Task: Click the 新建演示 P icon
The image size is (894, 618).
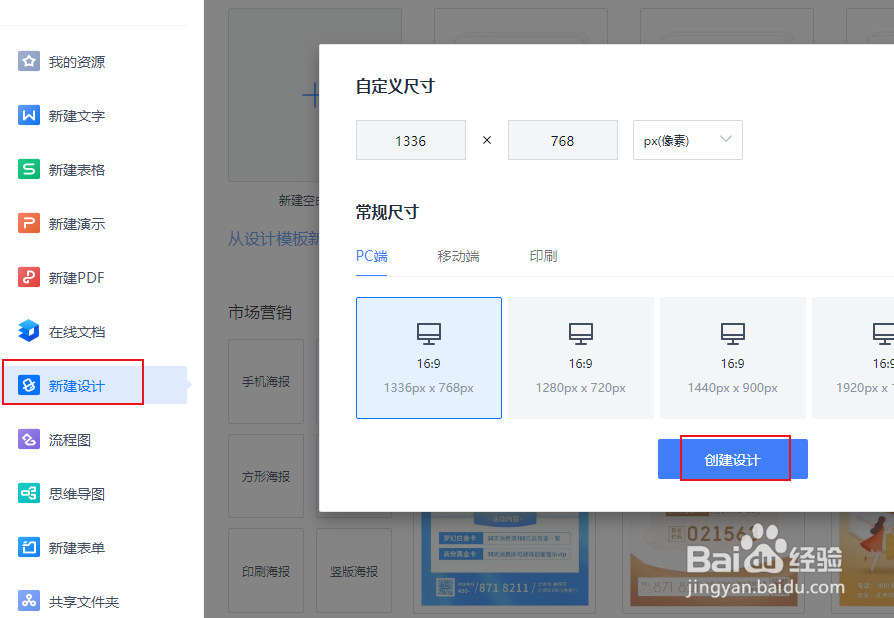Action: coord(29,223)
